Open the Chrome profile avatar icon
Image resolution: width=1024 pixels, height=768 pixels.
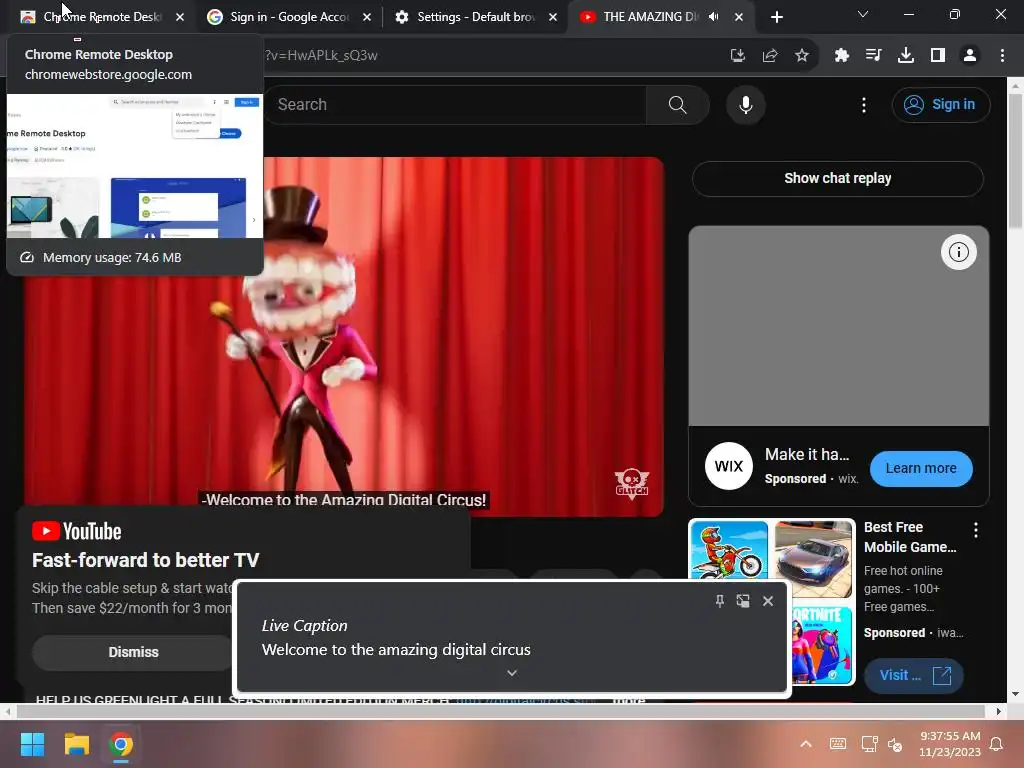pos(970,56)
